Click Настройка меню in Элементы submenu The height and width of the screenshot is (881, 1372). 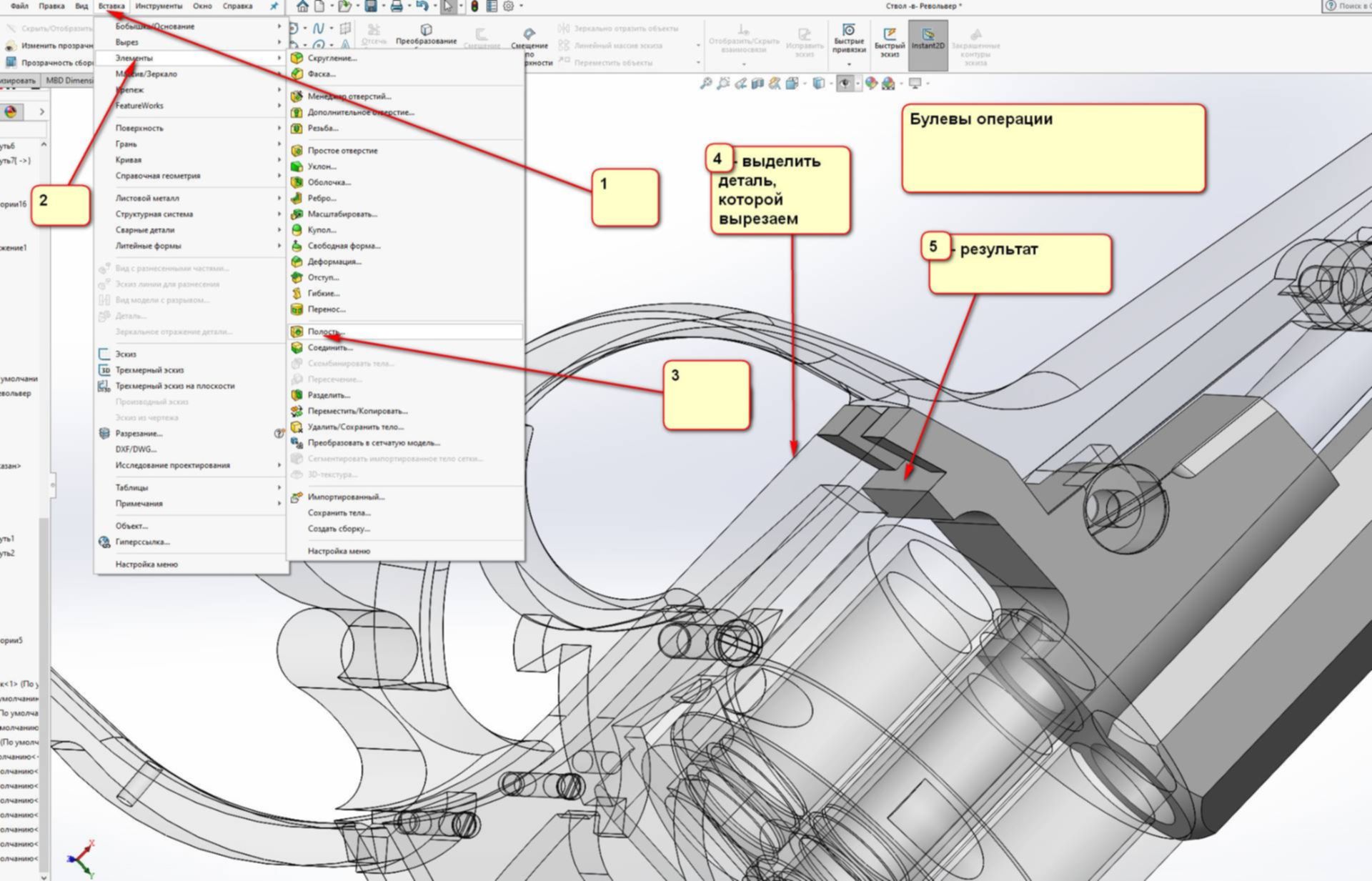[x=405, y=551]
